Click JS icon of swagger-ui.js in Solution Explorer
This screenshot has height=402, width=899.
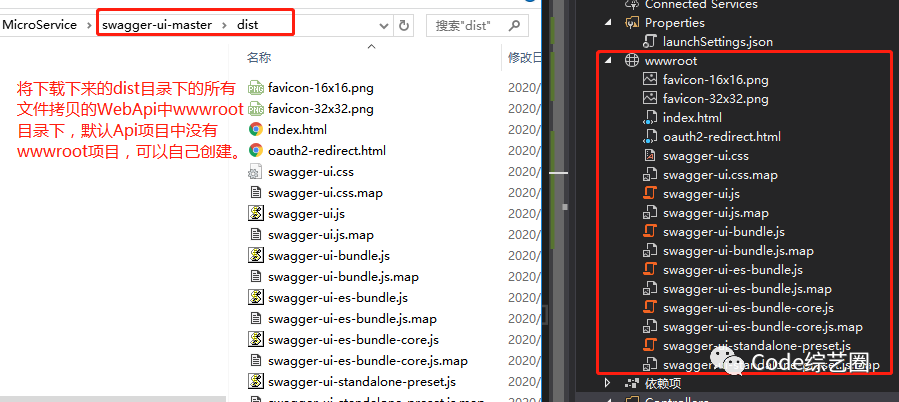tap(650, 193)
